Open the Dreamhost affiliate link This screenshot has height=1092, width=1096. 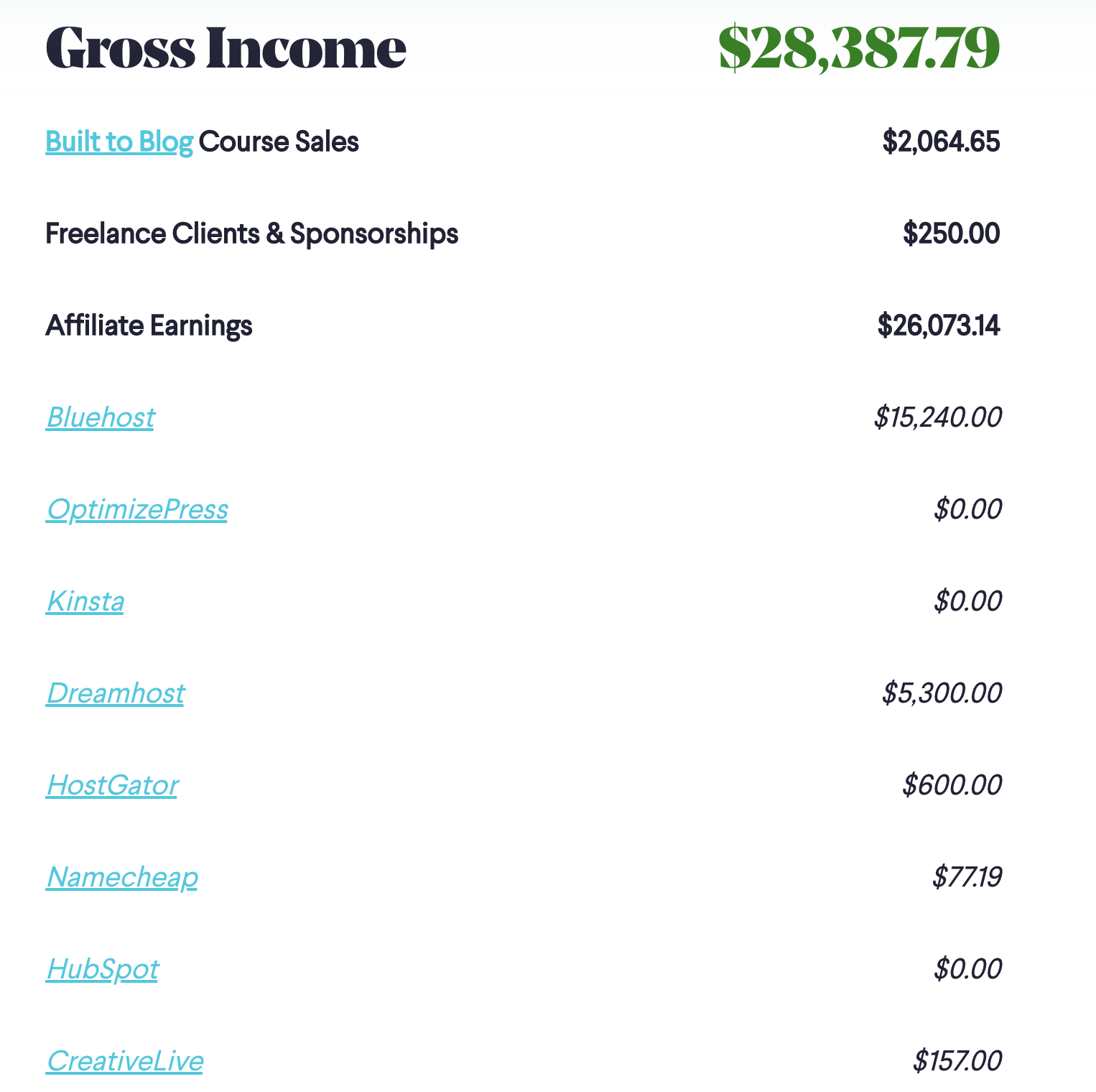(116, 693)
